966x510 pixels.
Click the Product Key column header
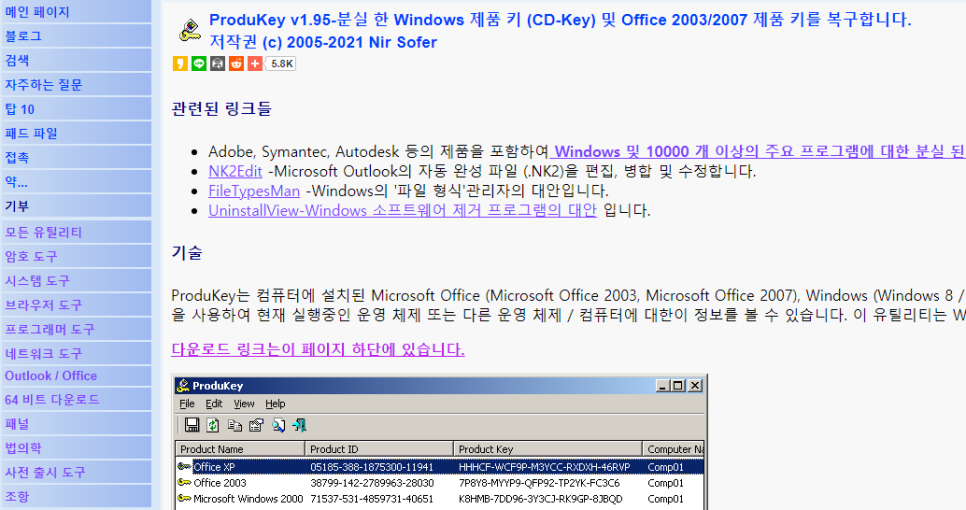548,449
